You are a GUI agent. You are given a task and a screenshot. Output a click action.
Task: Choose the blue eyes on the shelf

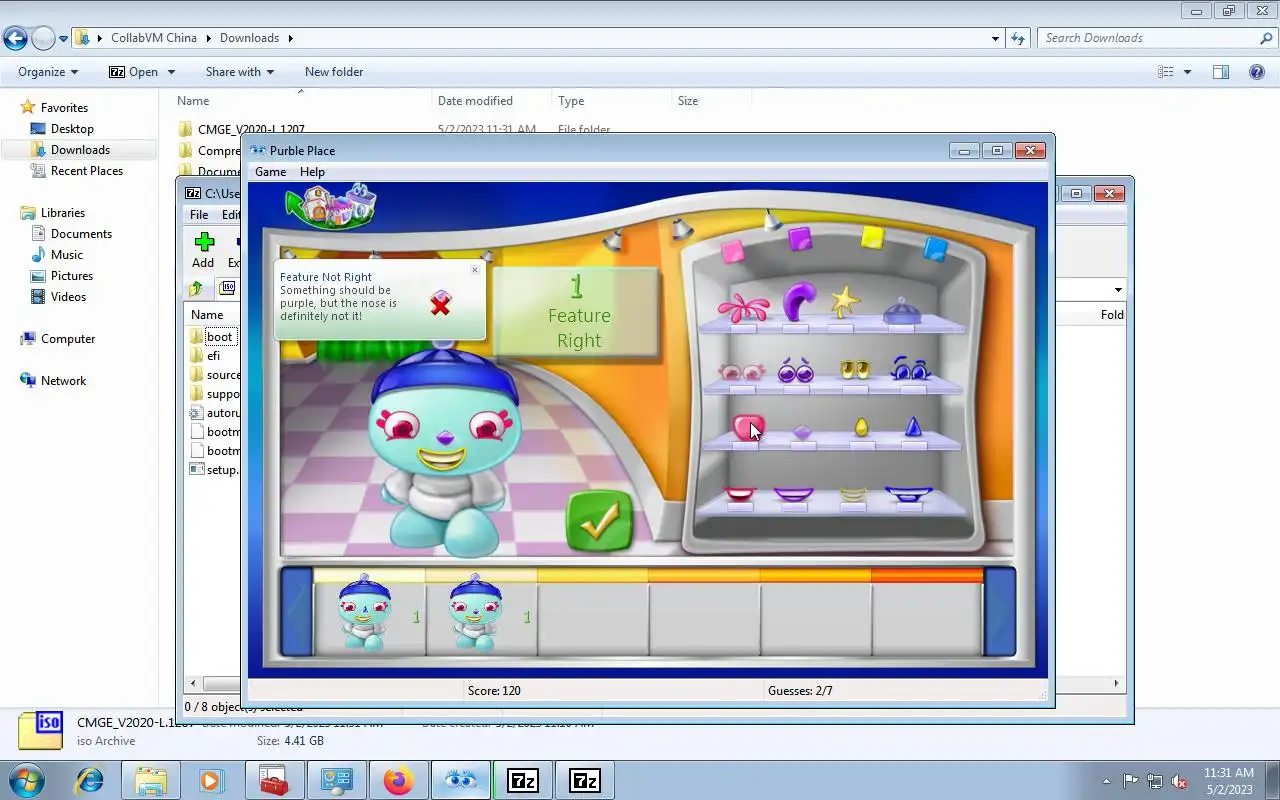[909, 369]
